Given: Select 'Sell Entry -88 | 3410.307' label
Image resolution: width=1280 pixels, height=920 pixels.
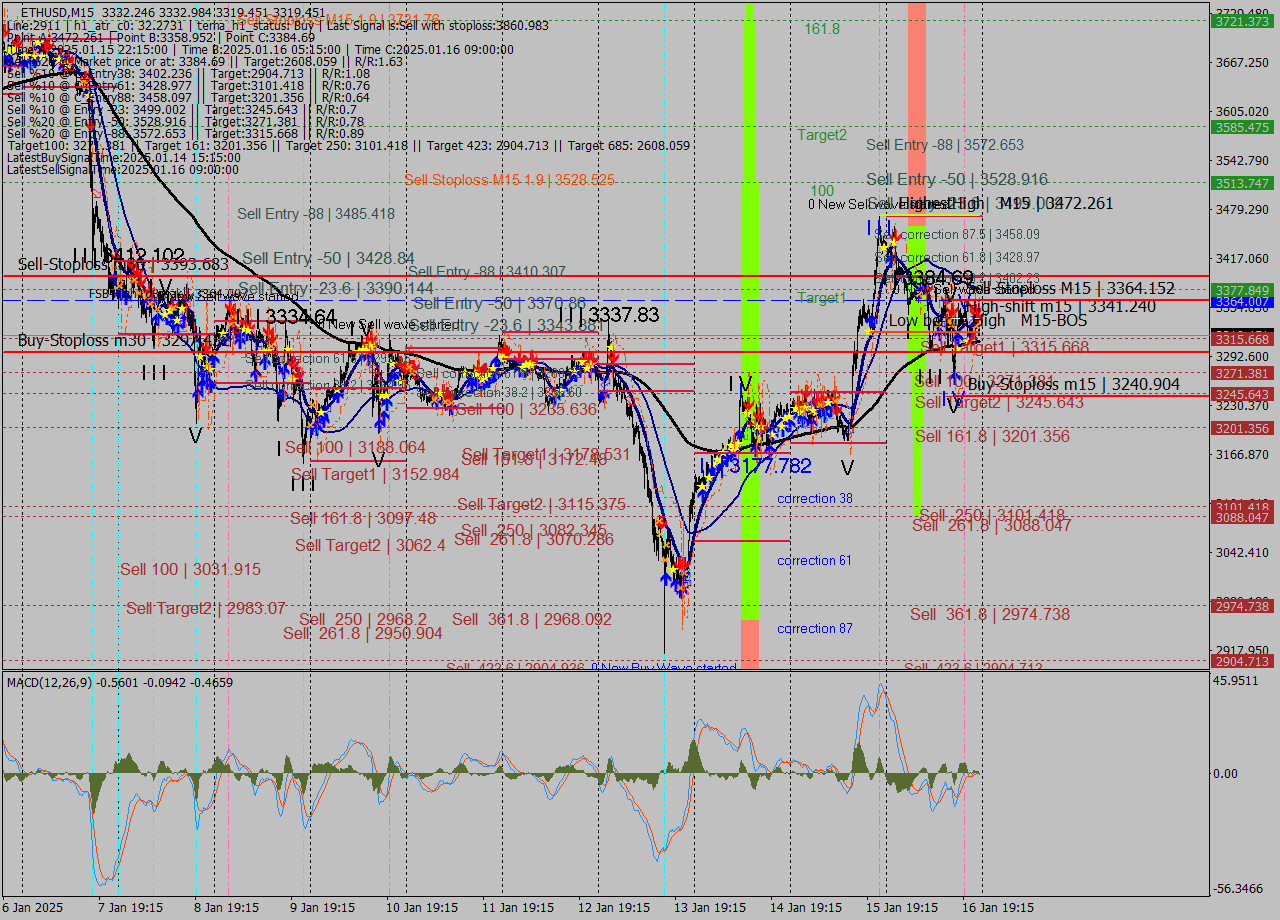Looking at the screenshot, I should tap(486, 271).
